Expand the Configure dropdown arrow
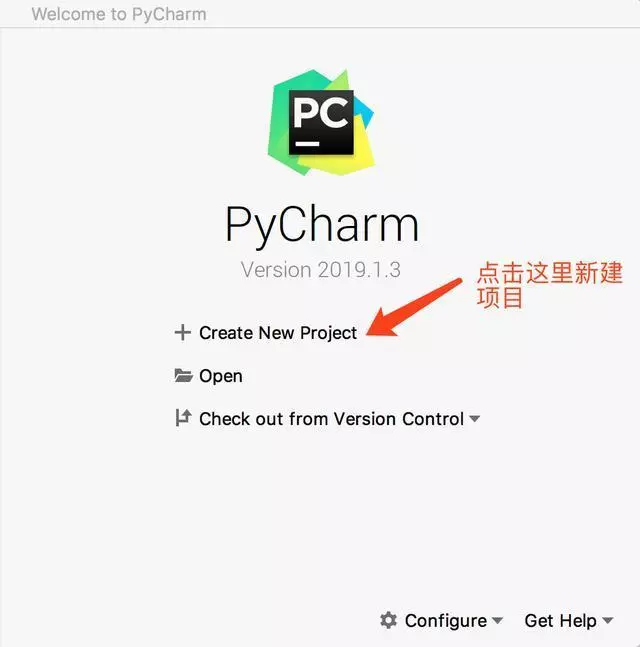640x647 pixels. [x=498, y=620]
